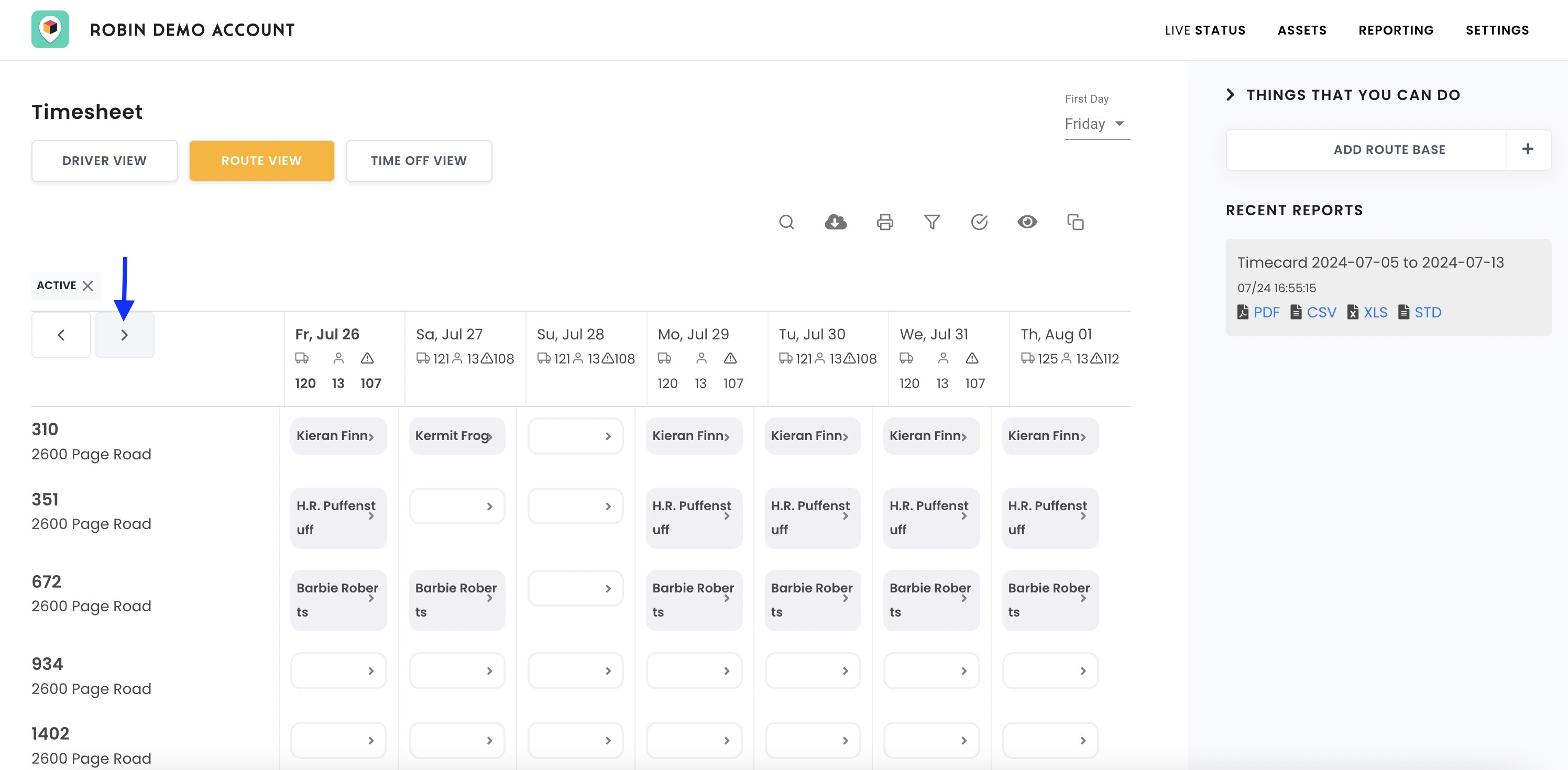This screenshot has height=770, width=1568.
Task: Select Route View tab
Action: coord(262,161)
